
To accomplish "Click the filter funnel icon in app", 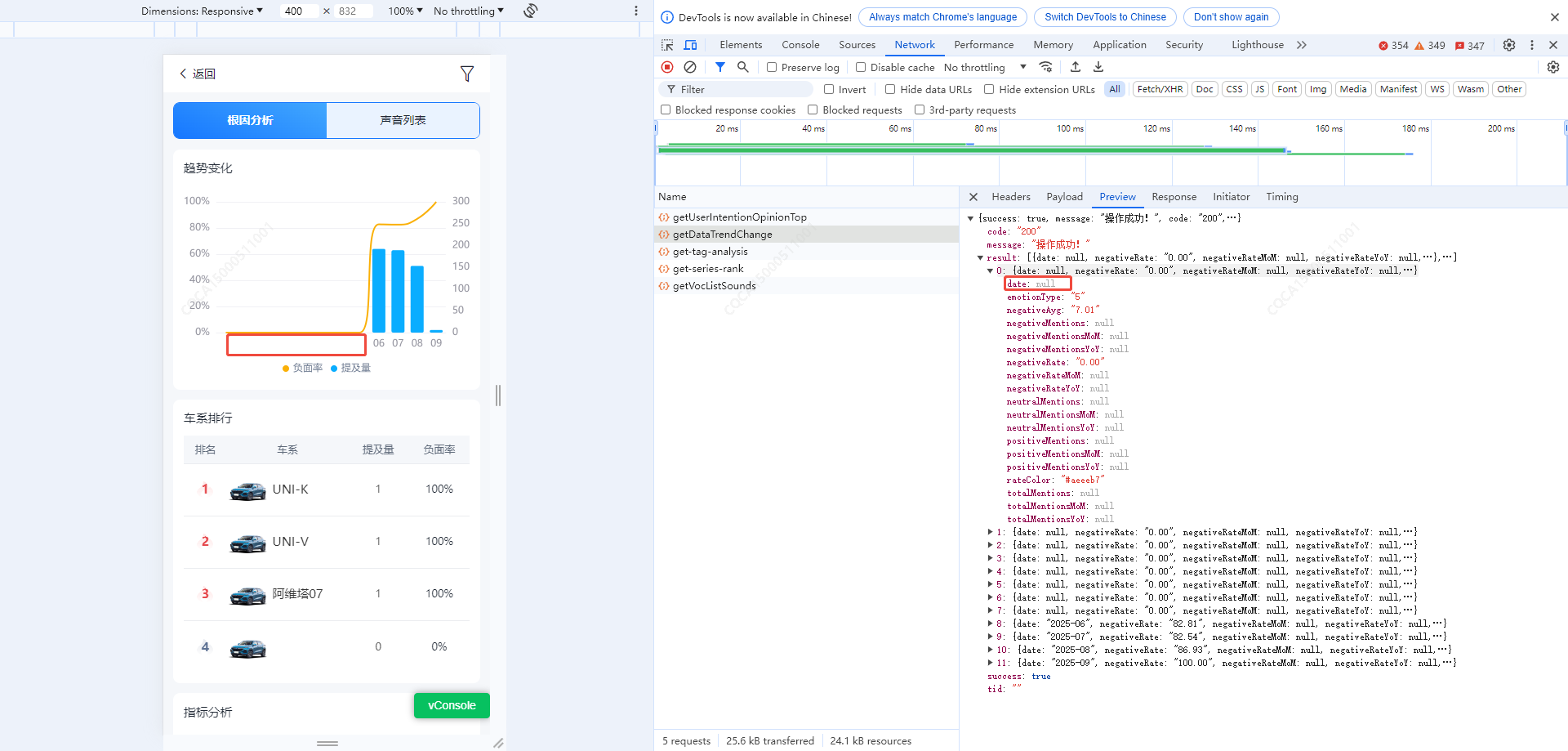I will click(x=467, y=74).
